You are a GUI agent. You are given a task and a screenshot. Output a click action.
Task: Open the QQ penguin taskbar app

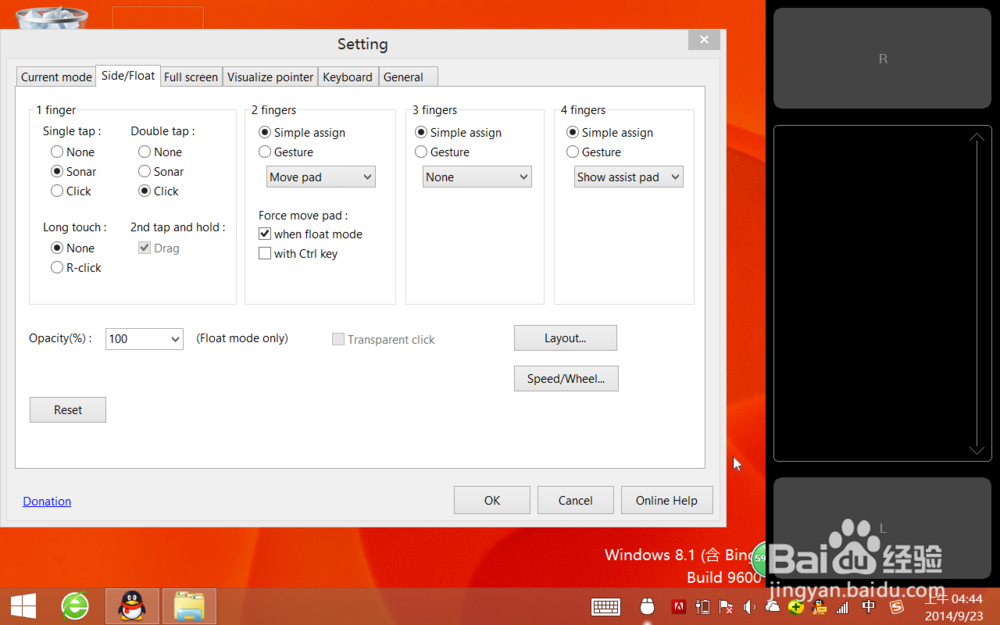[x=132, y=606]
